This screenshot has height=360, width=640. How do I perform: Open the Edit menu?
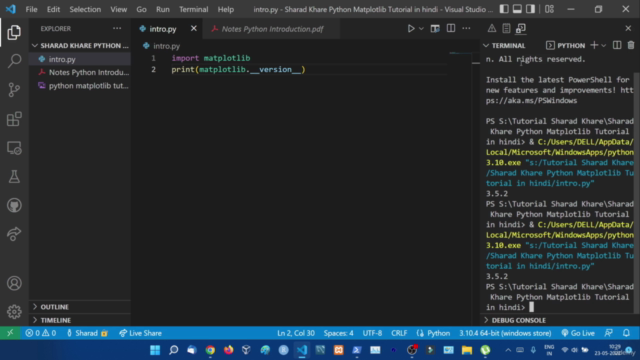pyautogui.click(x=53, y=9)
